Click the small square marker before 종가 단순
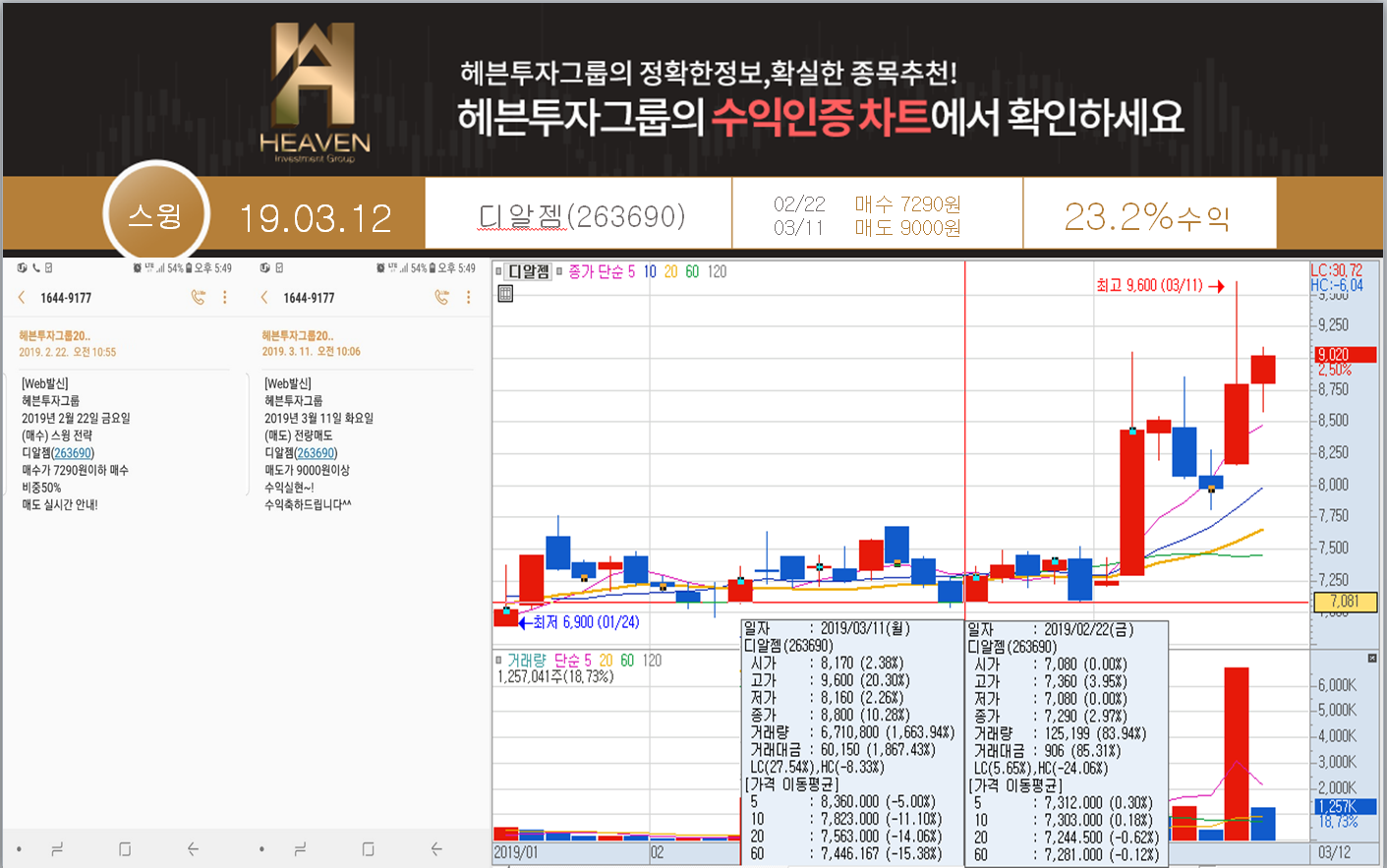 click(x=559, y=271)
